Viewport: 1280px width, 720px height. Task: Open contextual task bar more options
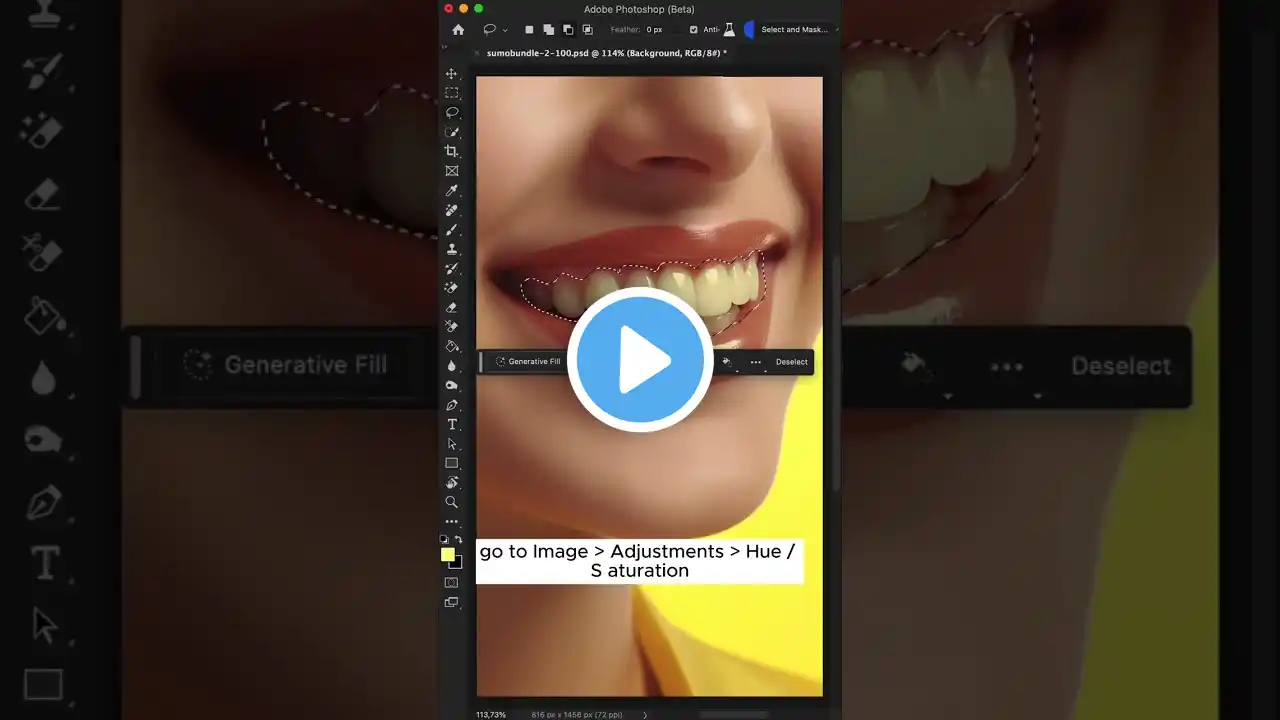pos(756,362)
